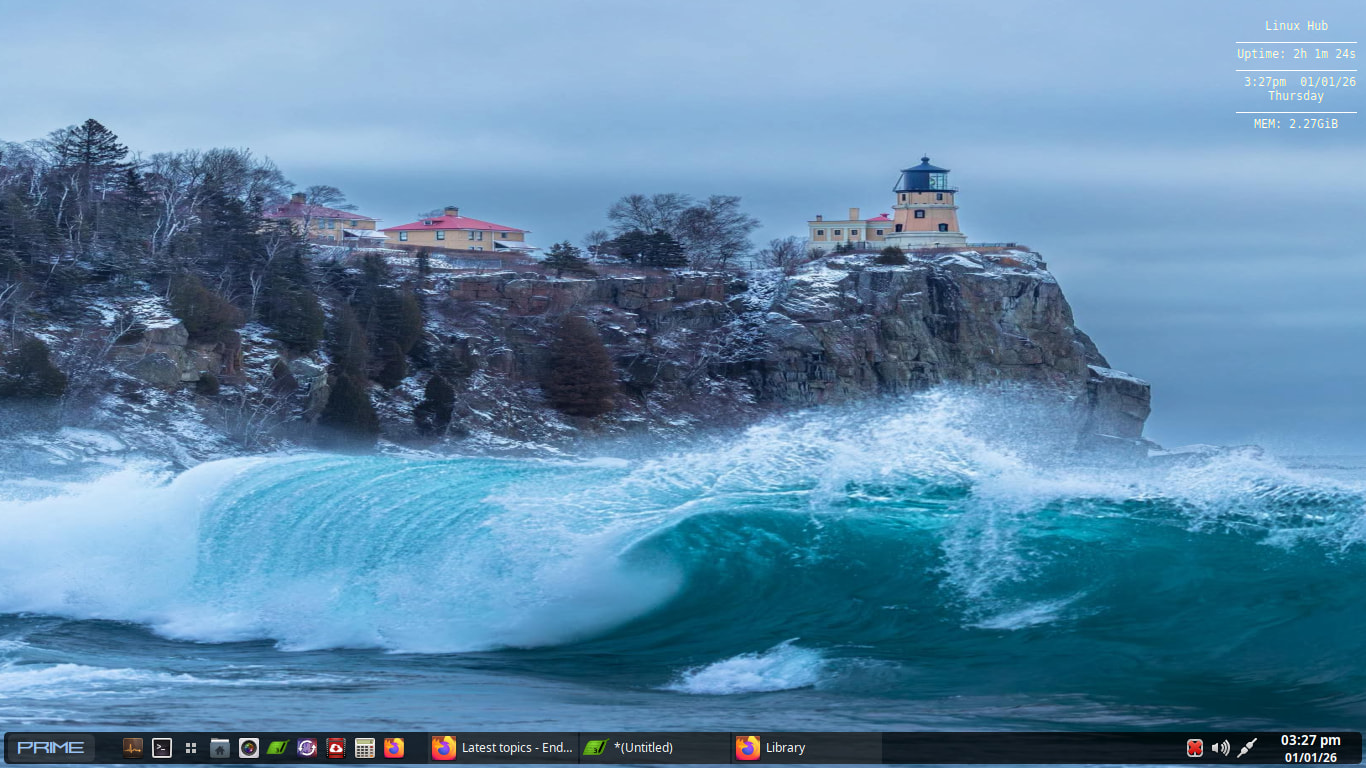Screen dimensions: 1366x768
Task: Switch to the Firefox Library window
Action: pyautogui.click(x=806, y=747)
